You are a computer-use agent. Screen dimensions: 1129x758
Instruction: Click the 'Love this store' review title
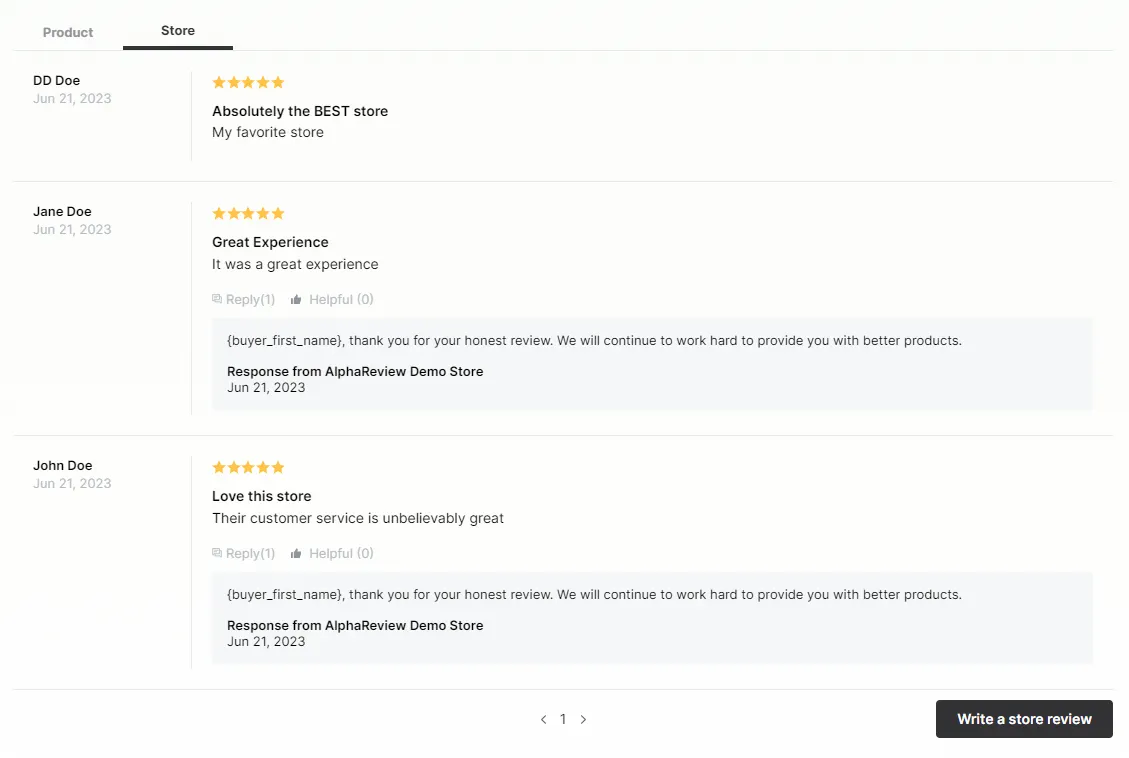point(261,496)
